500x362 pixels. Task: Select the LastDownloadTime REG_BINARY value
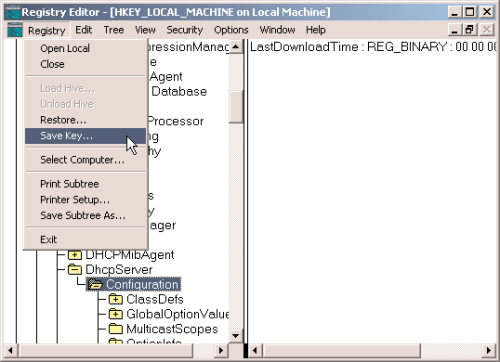pos(373,47)
